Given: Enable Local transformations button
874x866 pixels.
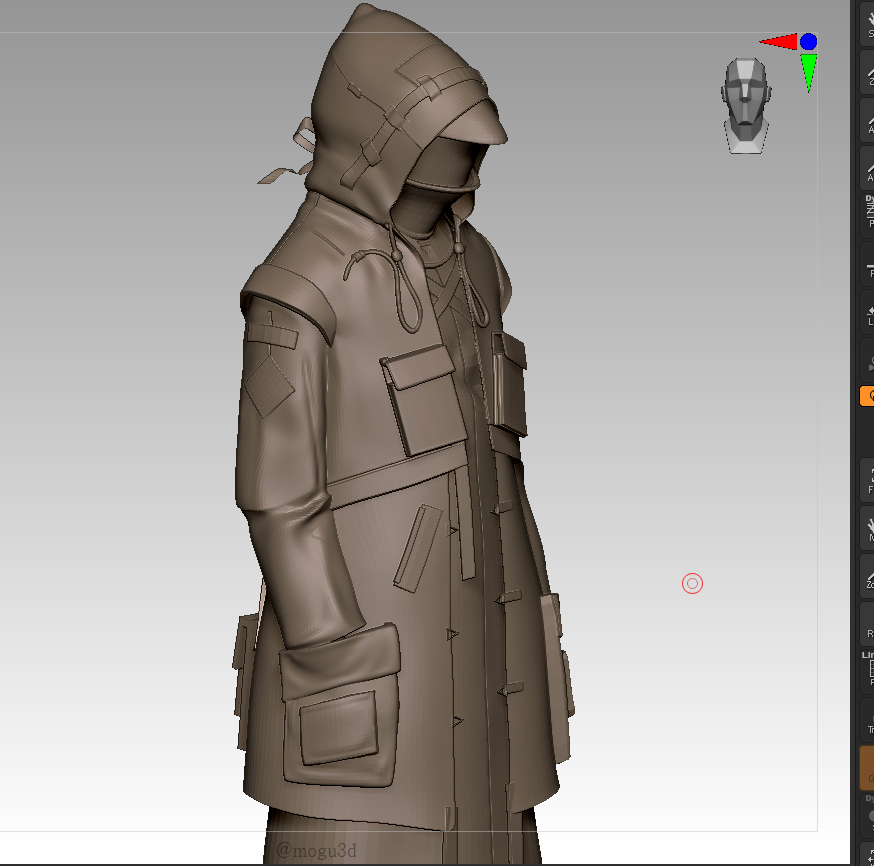Looking at the screenshot, I should tap(868, 311).
